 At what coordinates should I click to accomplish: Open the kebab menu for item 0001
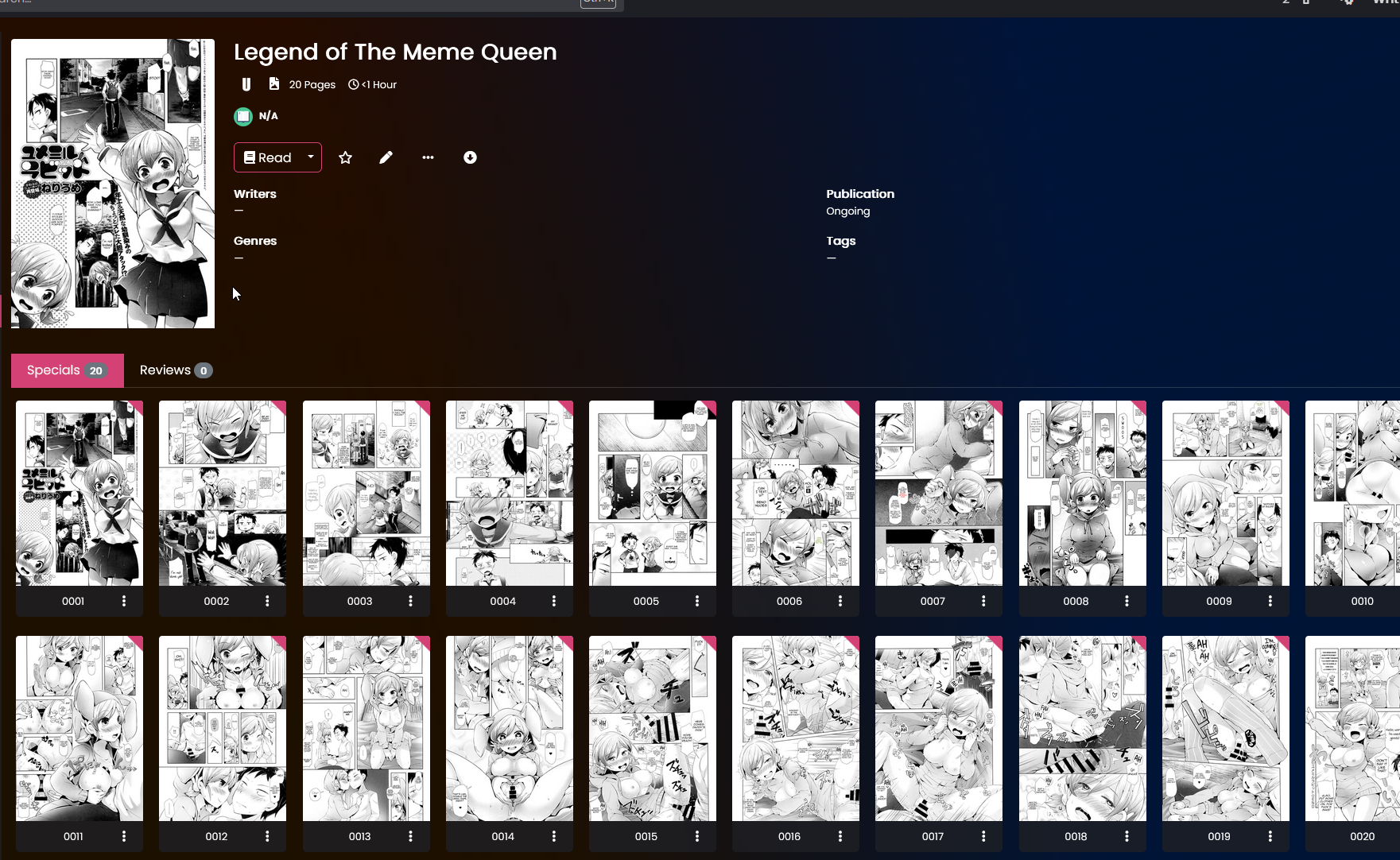pyautogui.click(x=124, y=601)
